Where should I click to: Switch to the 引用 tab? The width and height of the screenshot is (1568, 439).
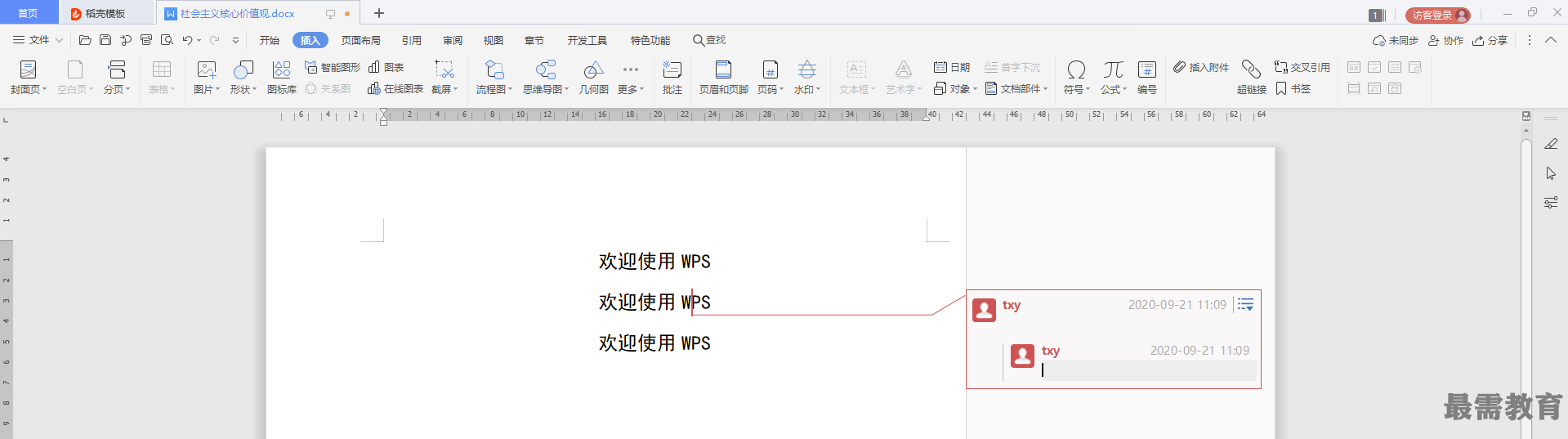412,40
